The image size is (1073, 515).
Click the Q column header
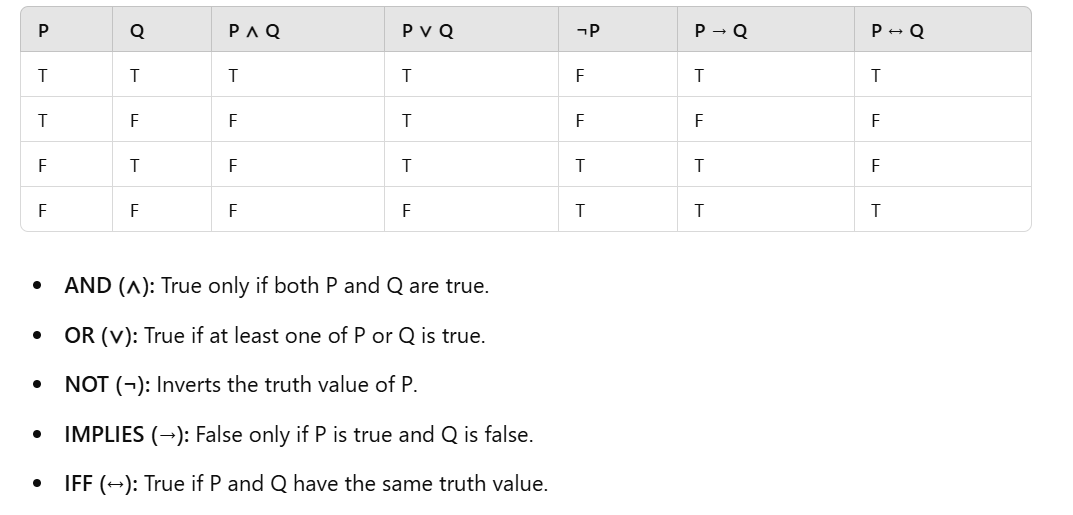tap(137, 31)
